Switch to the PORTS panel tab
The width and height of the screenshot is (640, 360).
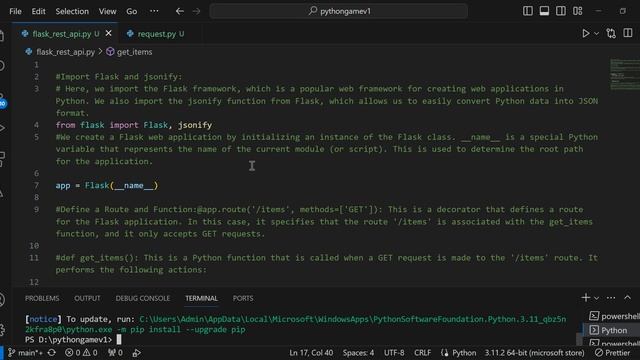(243, 298)
